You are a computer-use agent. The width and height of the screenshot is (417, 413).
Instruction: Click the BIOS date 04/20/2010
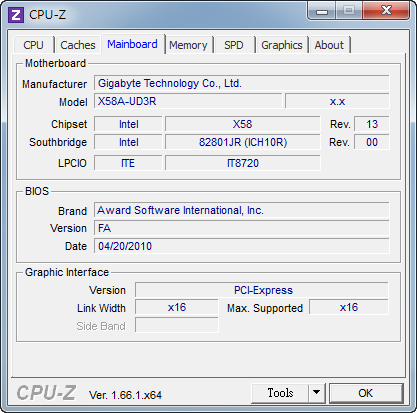point(242,246)
